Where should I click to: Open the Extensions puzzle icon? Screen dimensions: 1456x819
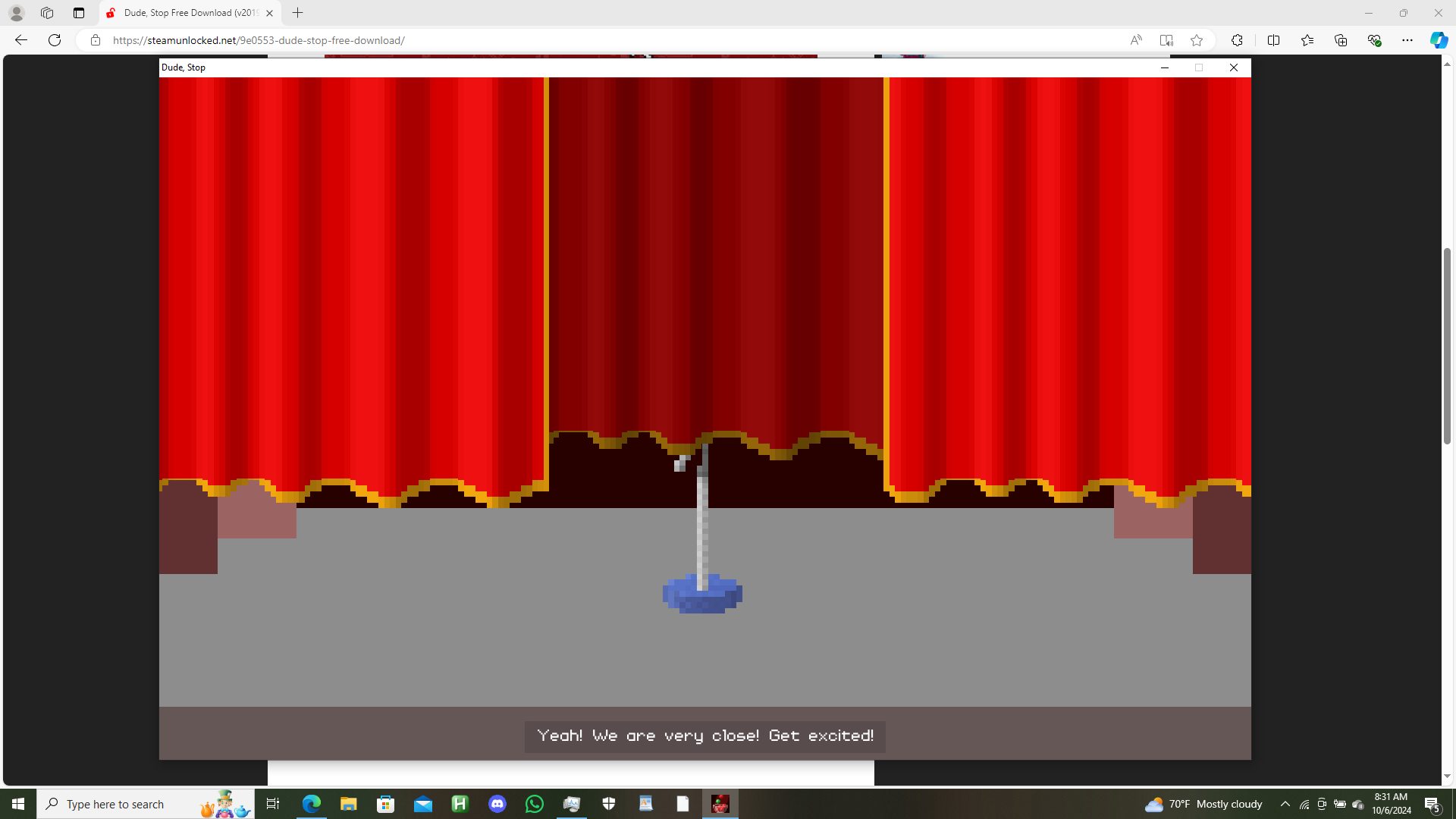[x=1237, y=40]
